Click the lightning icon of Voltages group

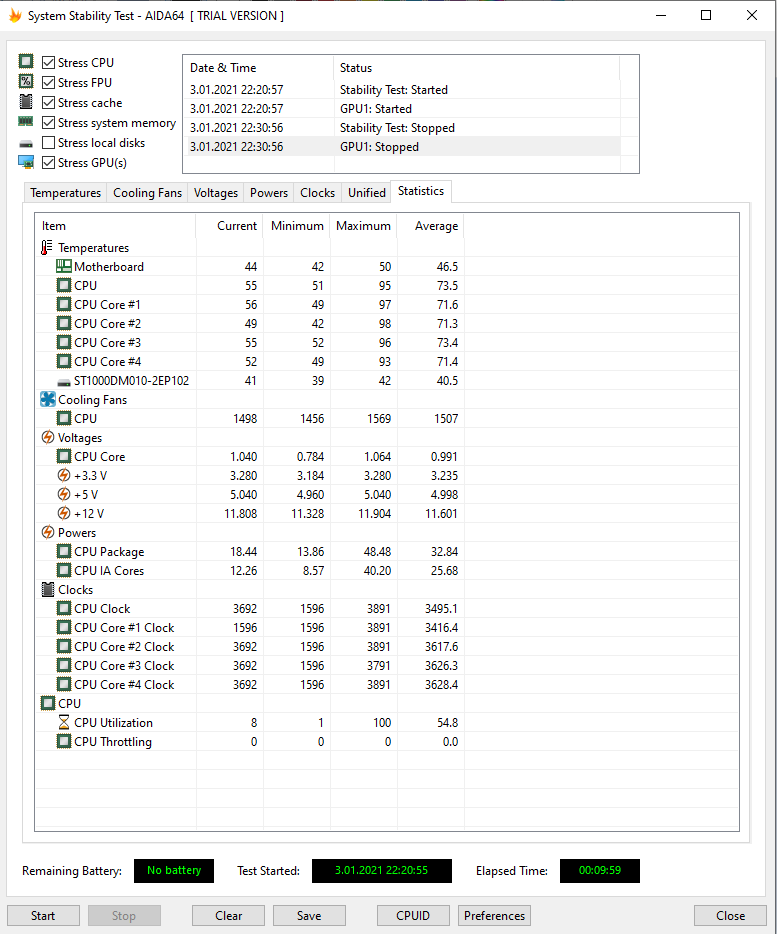coord(48,437)
